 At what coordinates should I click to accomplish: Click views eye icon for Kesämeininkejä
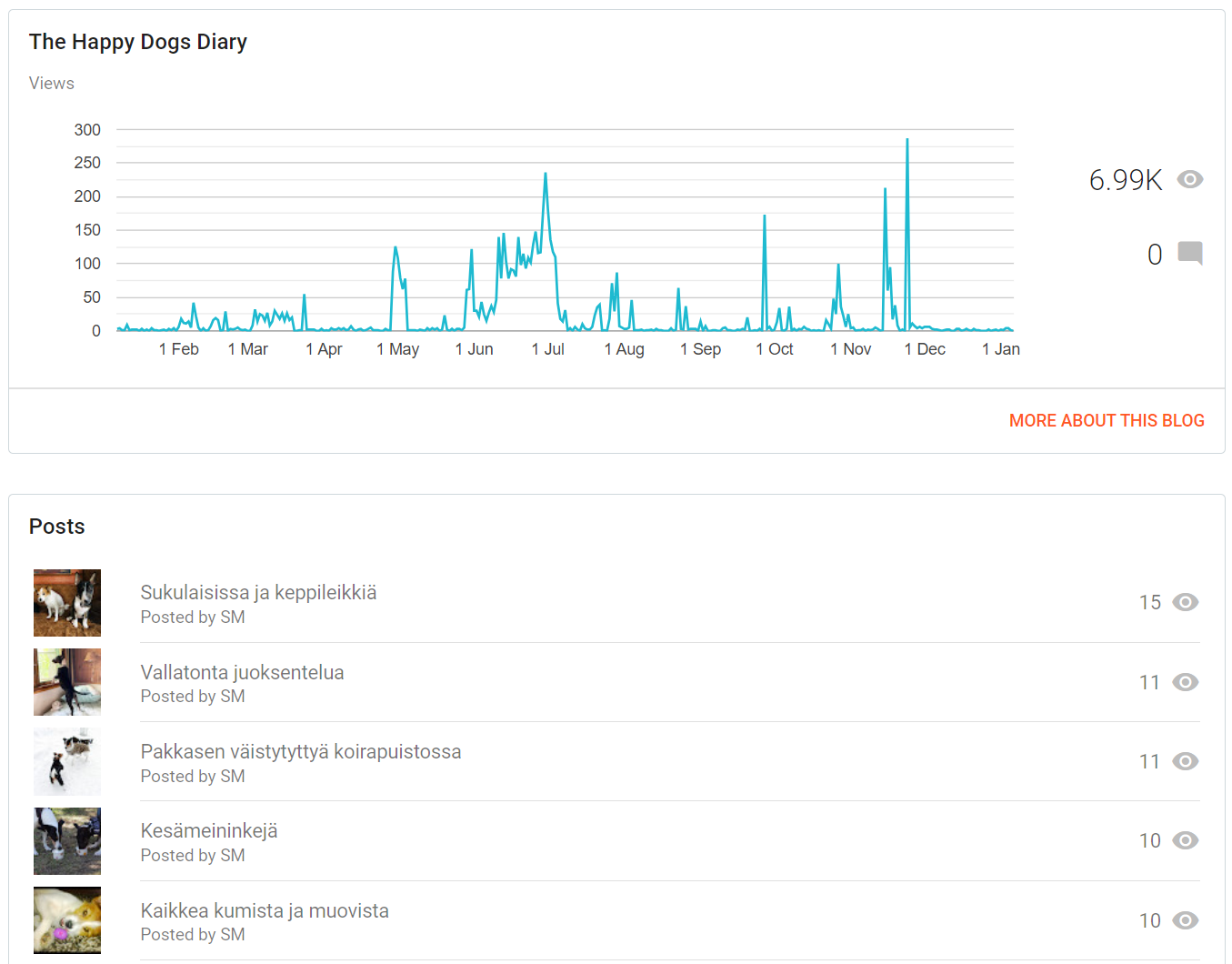(x=1185, y=840)
